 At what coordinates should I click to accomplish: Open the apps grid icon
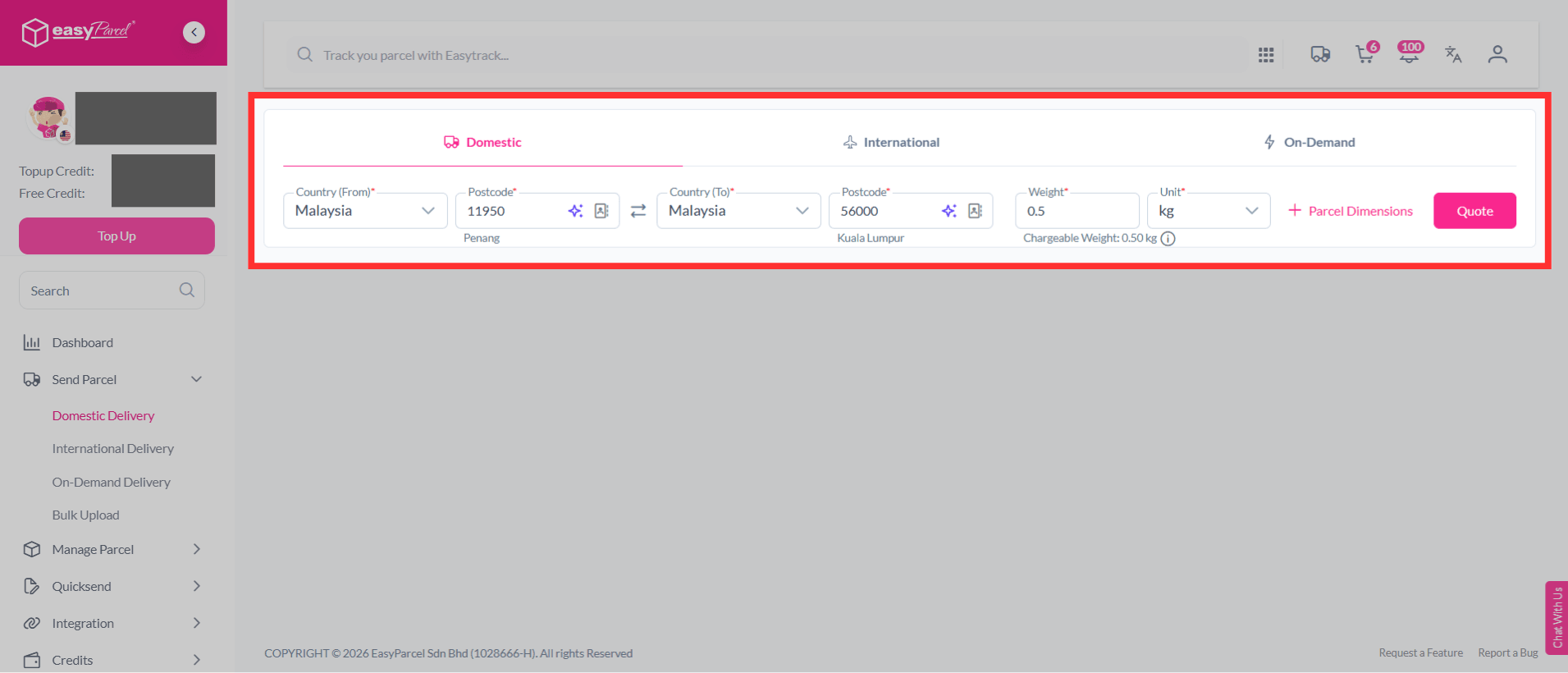click(1266, 55)
